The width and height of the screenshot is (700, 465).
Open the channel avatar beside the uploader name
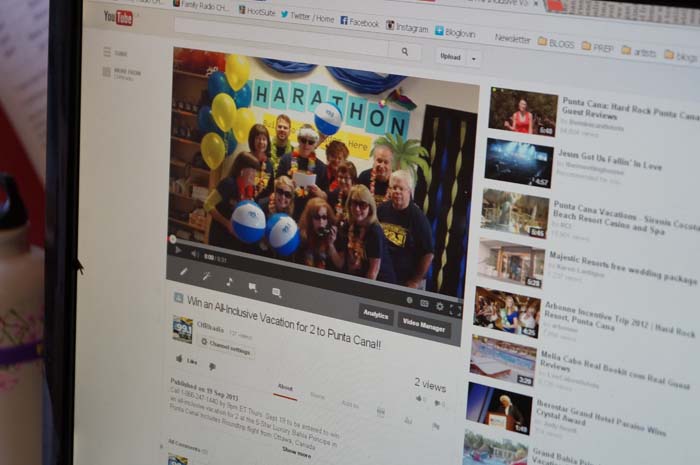[x=183, y=329]
